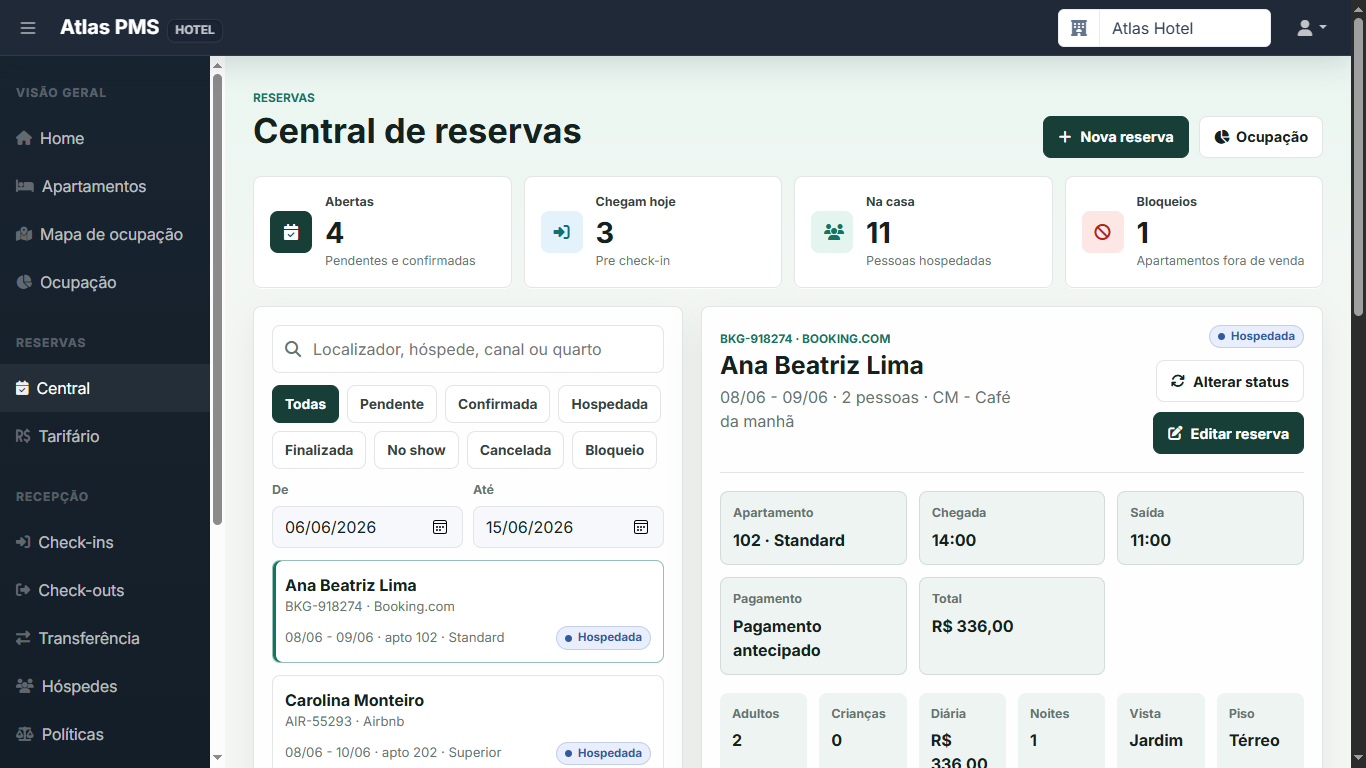Image resolution: width=1366 pixels, height=768 pixels.
Task: Click the De date field 06/06/2026
Action: (x=367, y=527)
